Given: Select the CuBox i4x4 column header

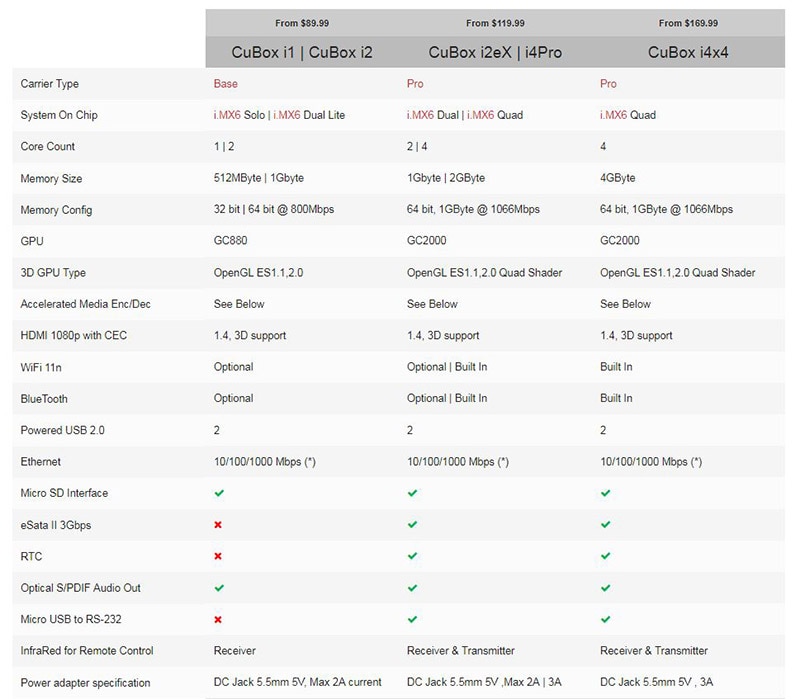Looking at the screenshot, I should pyautogui.click(x=687, y=52).
